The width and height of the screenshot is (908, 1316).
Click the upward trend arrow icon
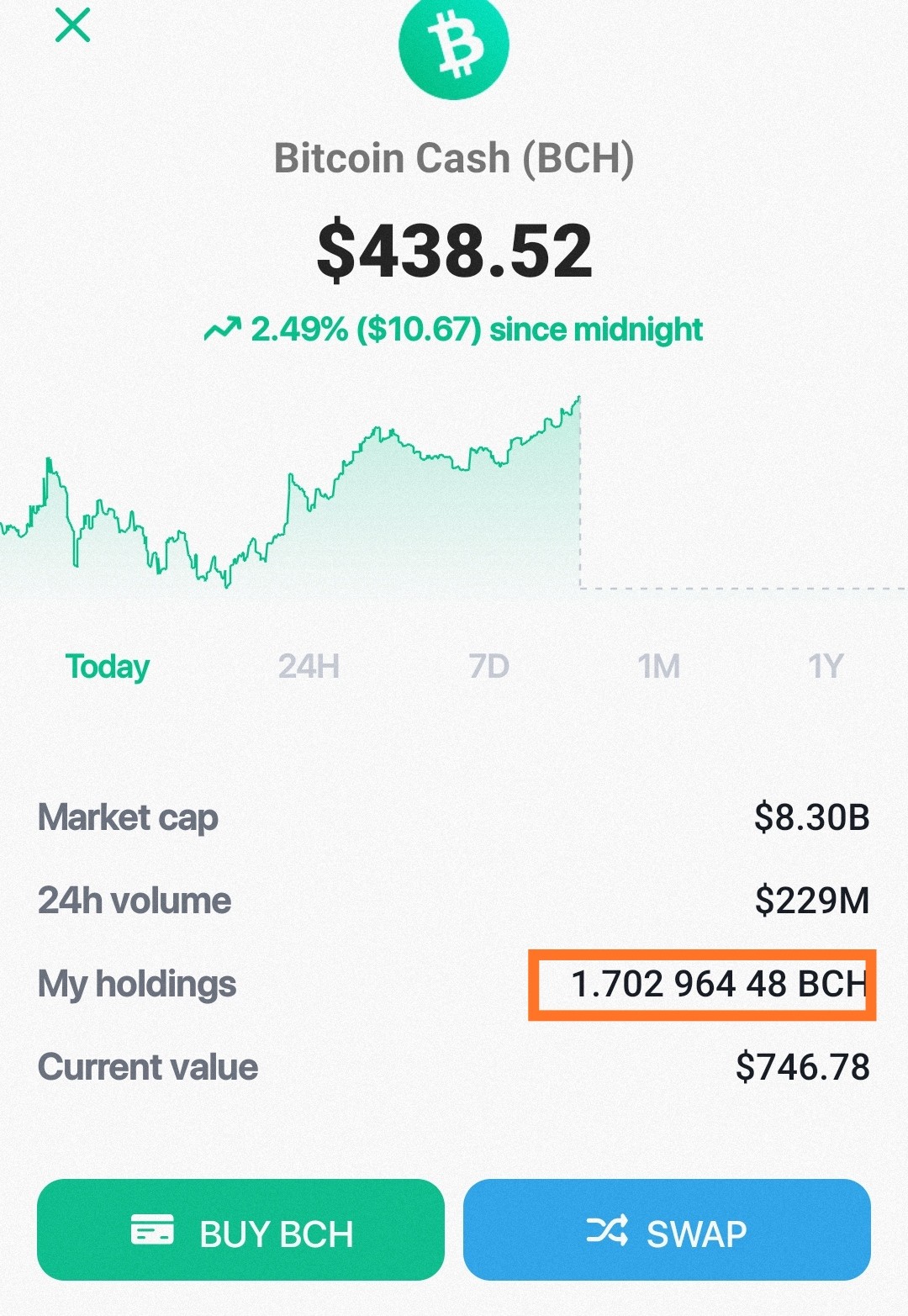point(222,329)
